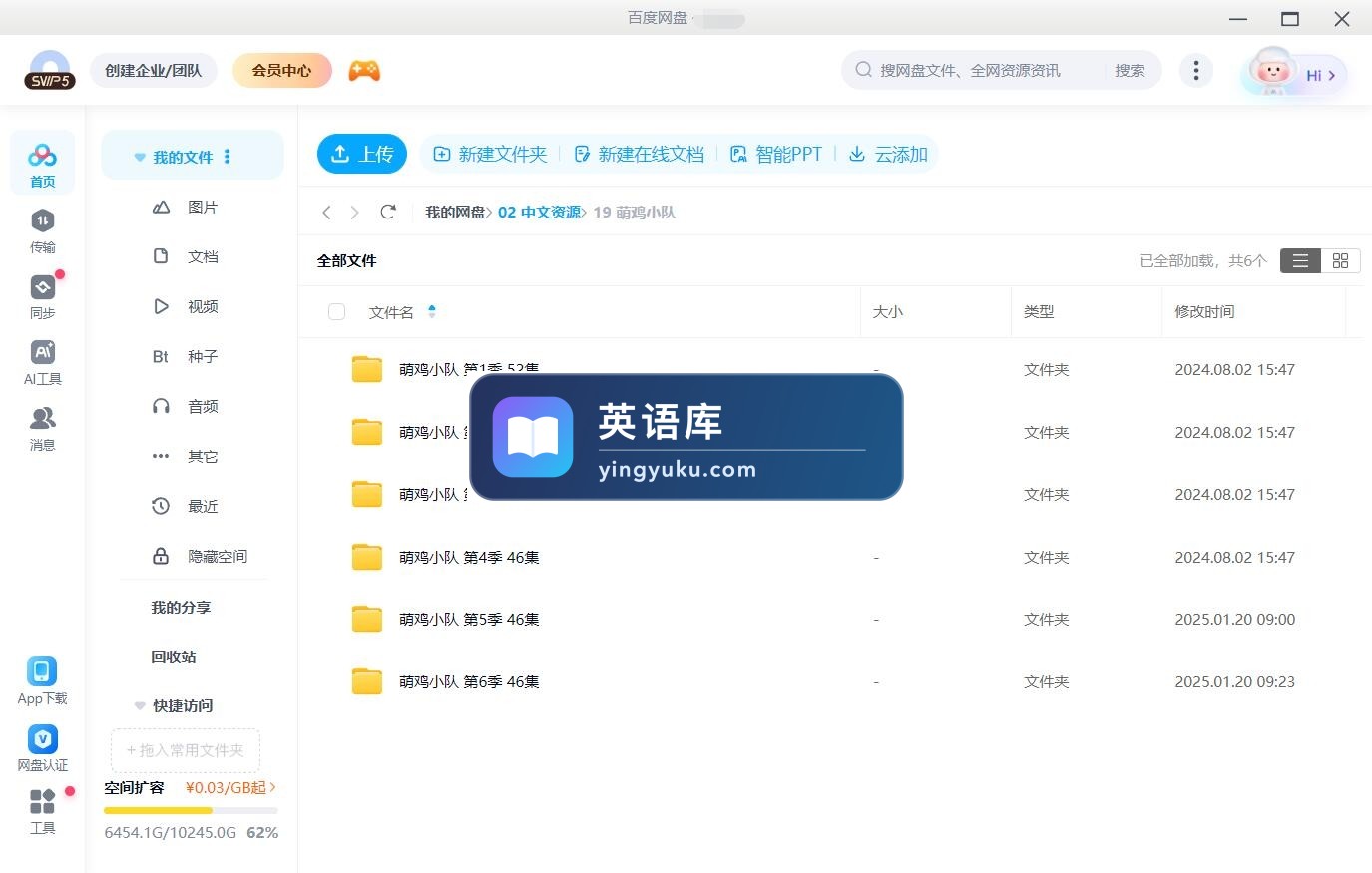Open the 同步 sync section
This screenshot has width=1372, height=873.
(42, 297)
